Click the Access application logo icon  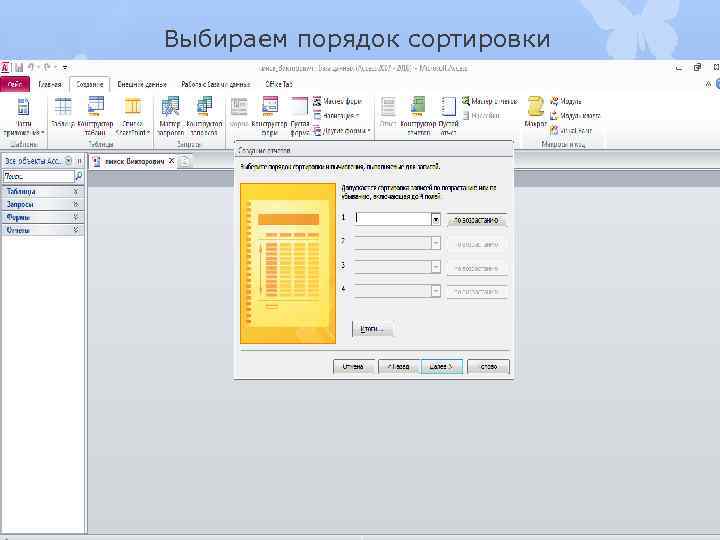click(5, 68)
